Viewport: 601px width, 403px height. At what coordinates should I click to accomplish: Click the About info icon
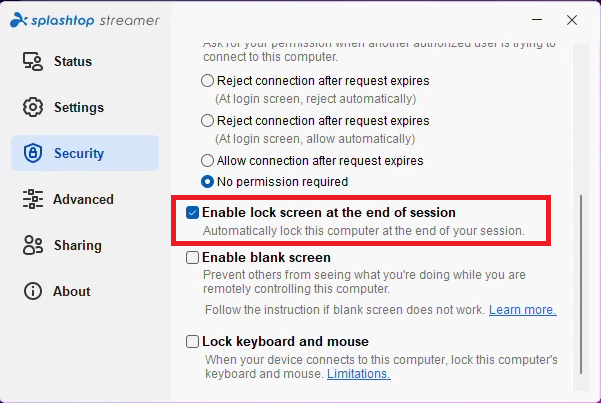32,292
